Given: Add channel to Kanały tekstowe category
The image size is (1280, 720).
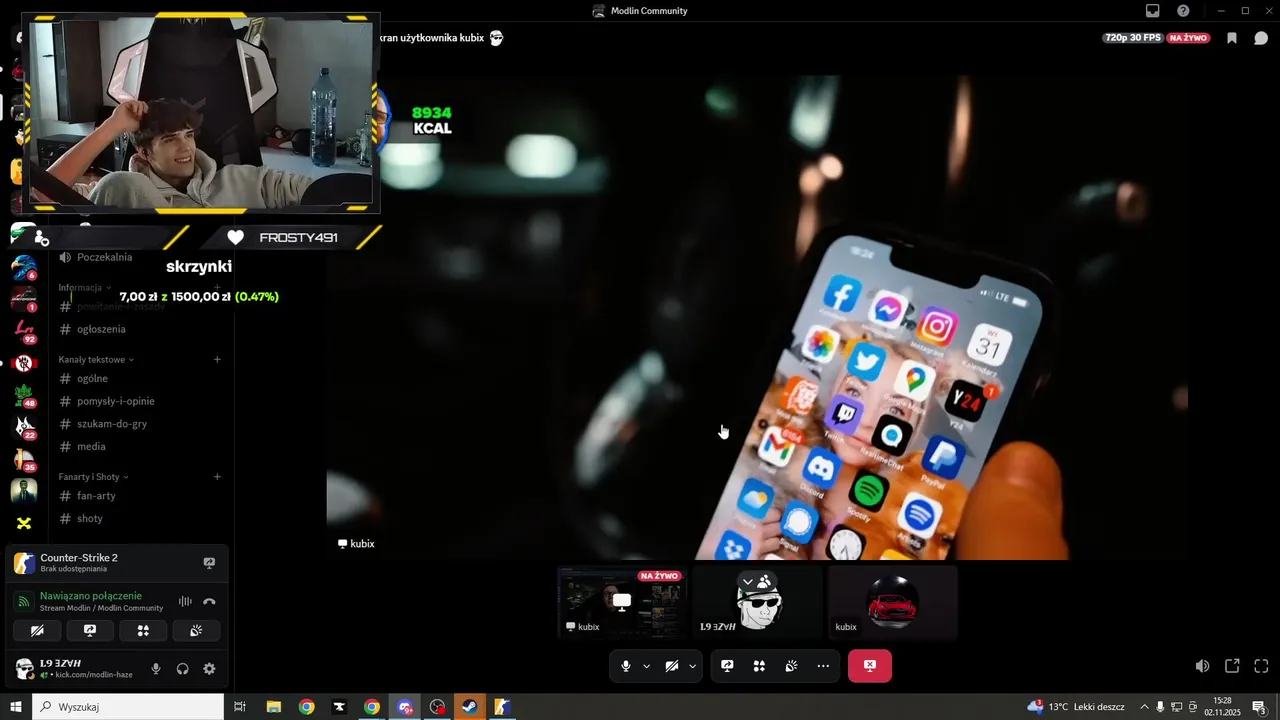Looking at the screenshot, I should pyautogui.click(x=217, y=359).
